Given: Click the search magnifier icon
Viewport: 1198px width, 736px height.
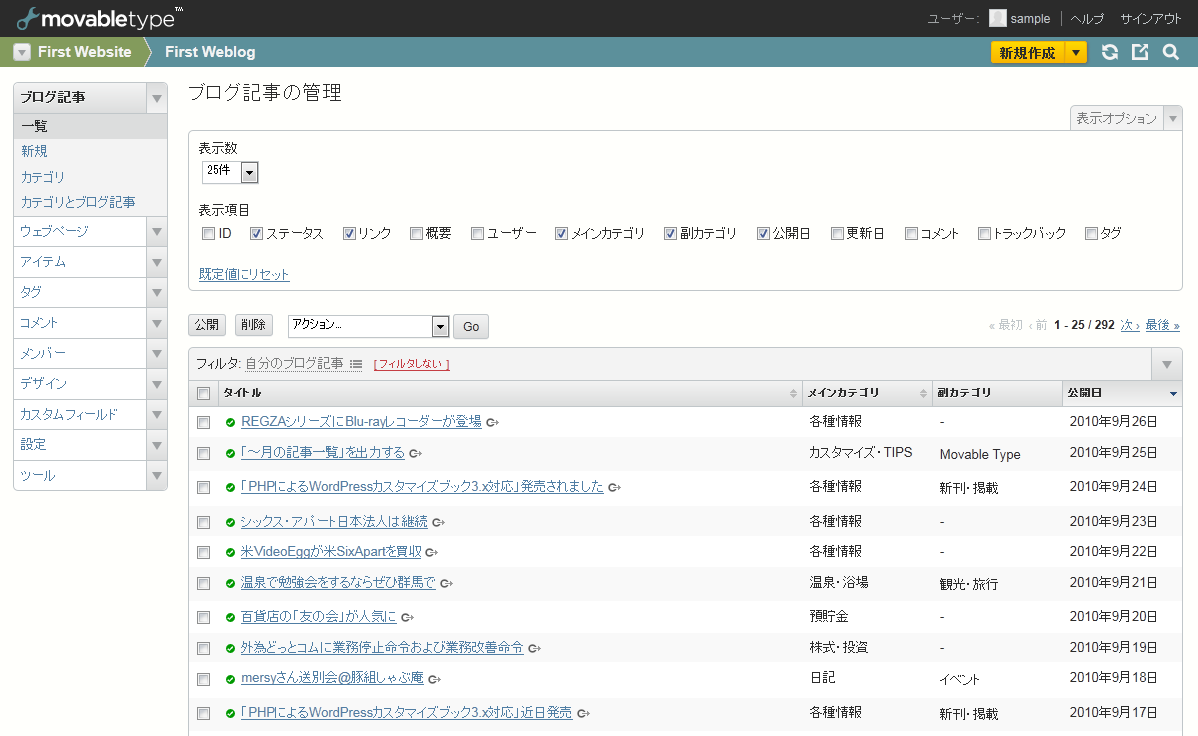Looking at the screenshot, I should coord(1170,52).
